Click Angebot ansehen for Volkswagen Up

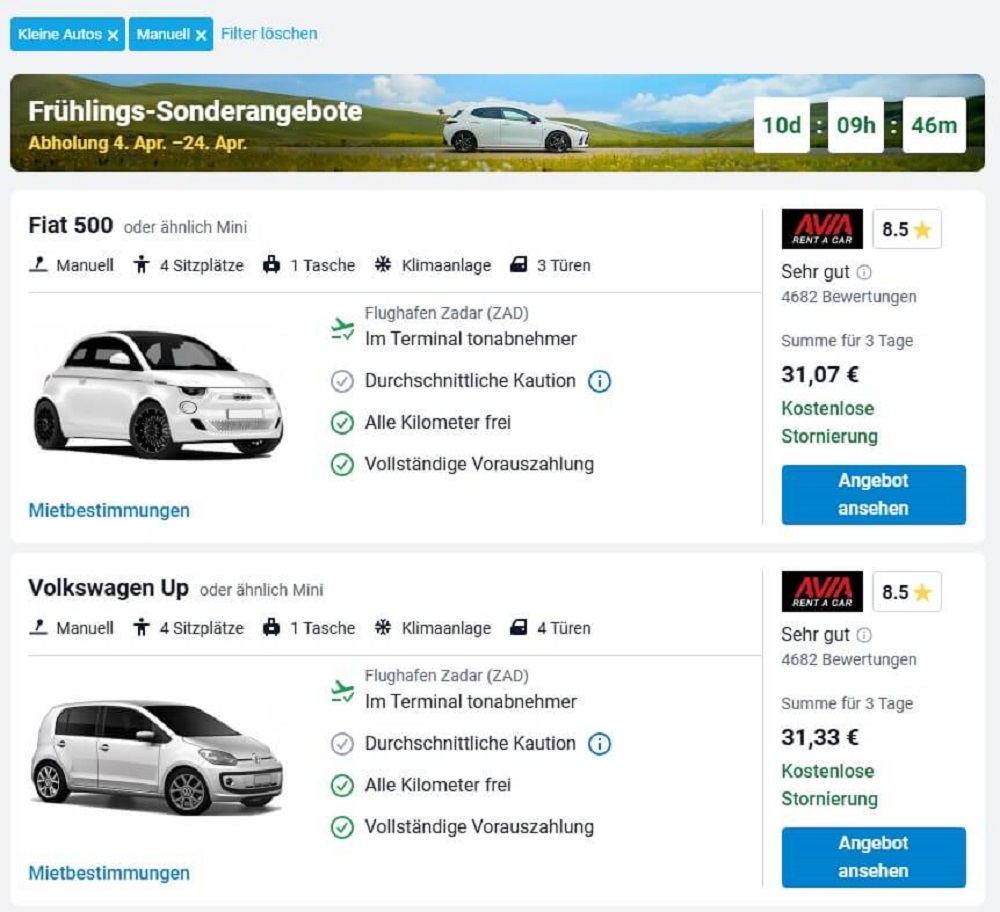[x=874, y=857]
